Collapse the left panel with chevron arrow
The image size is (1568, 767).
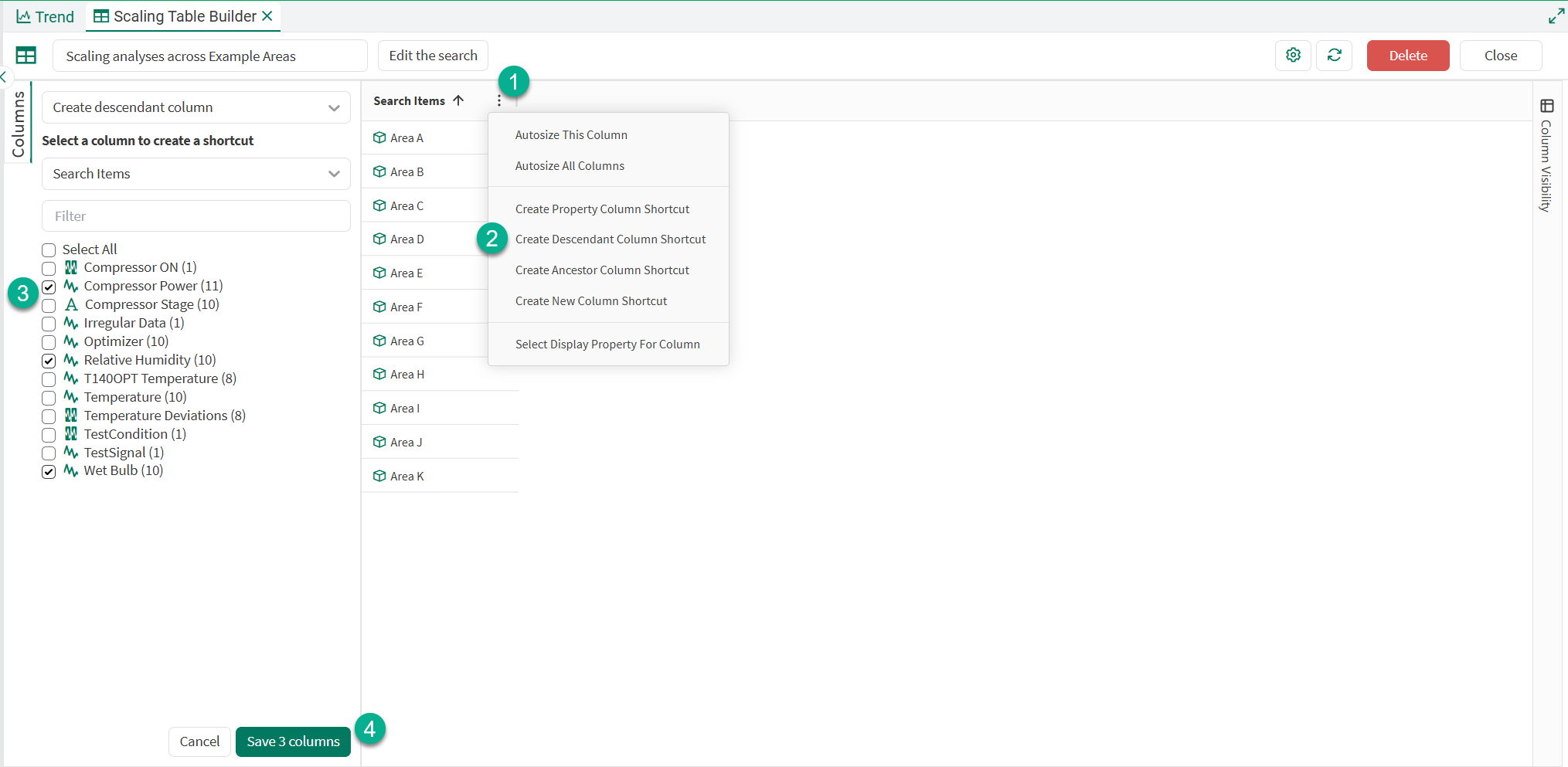4,76
